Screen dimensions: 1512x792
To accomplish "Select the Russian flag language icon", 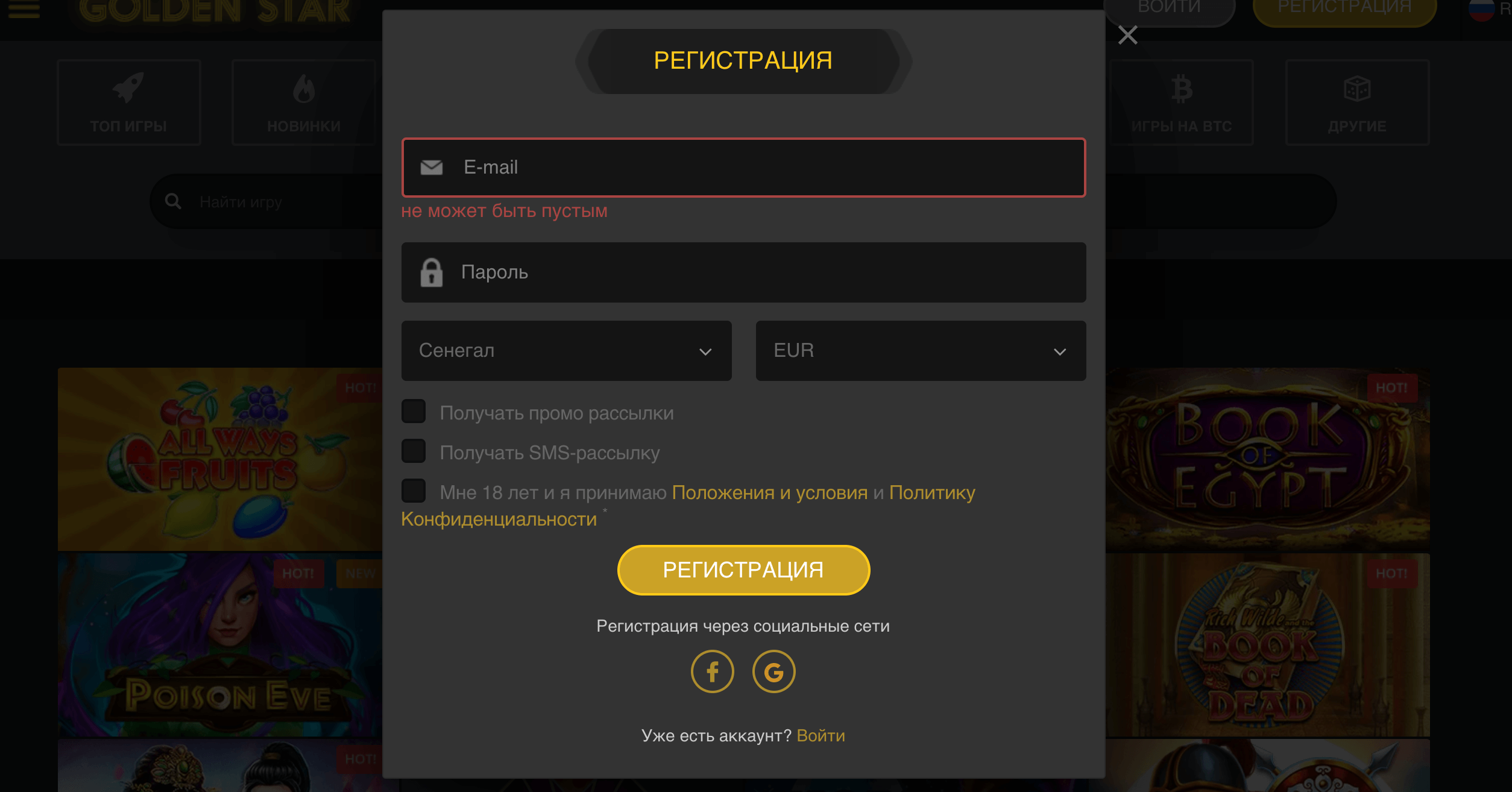I will pyautogui.click(x=1481, y=10).
